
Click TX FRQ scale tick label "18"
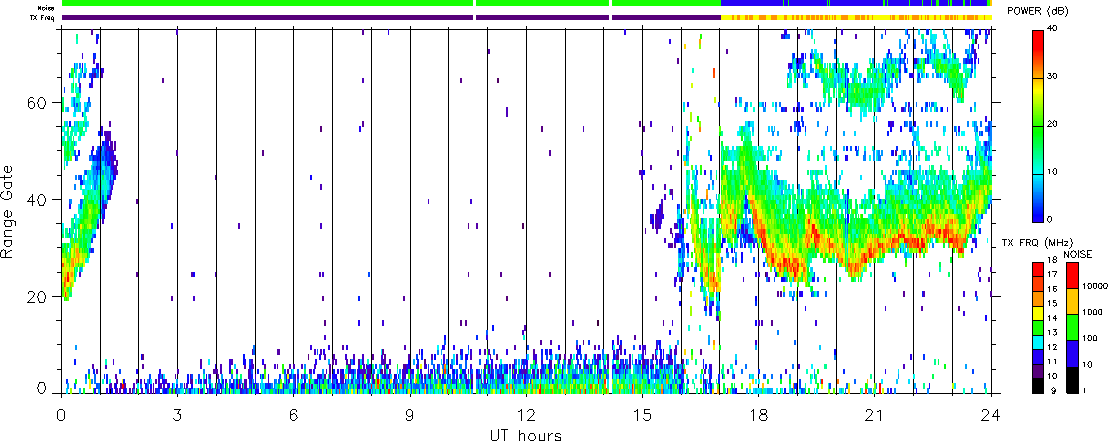tap(1054, 260)
